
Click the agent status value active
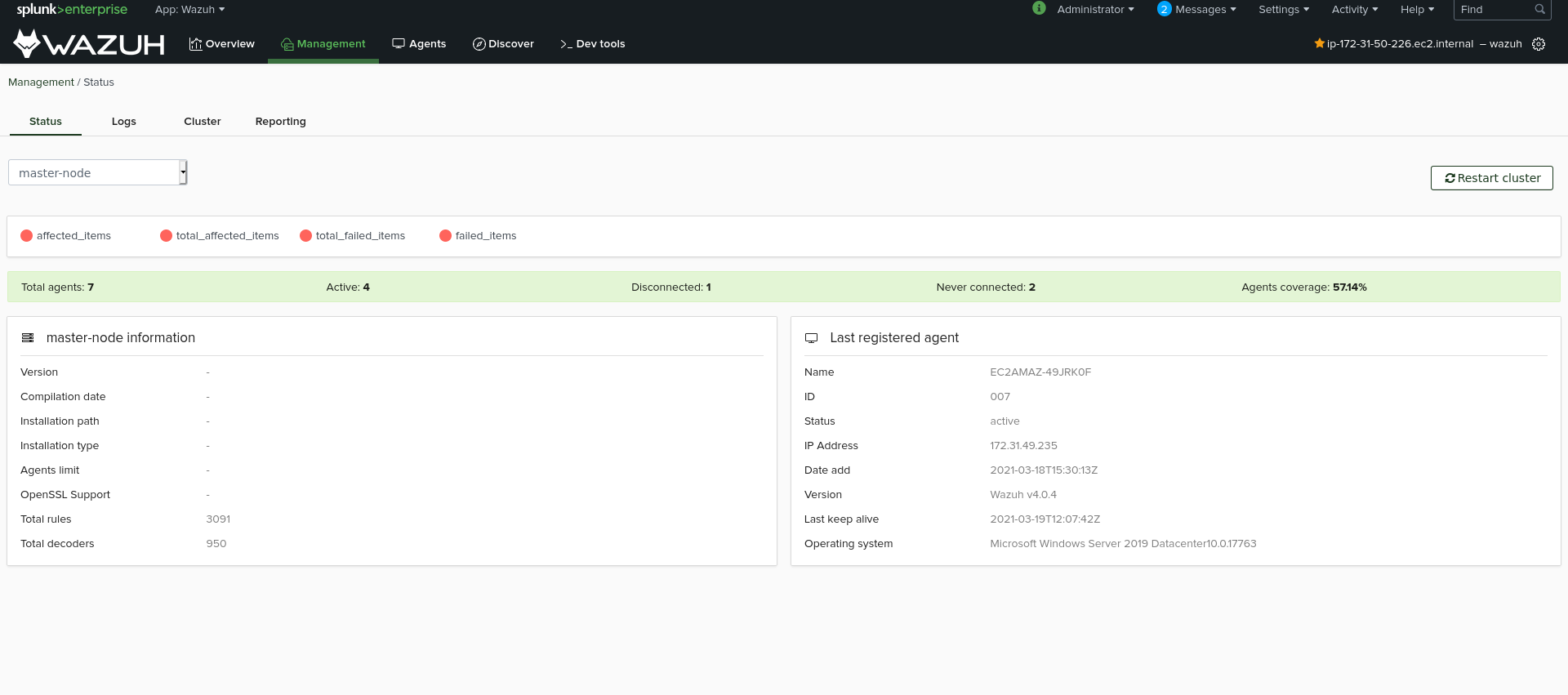pyautogui.click(x=1004, y=421)
